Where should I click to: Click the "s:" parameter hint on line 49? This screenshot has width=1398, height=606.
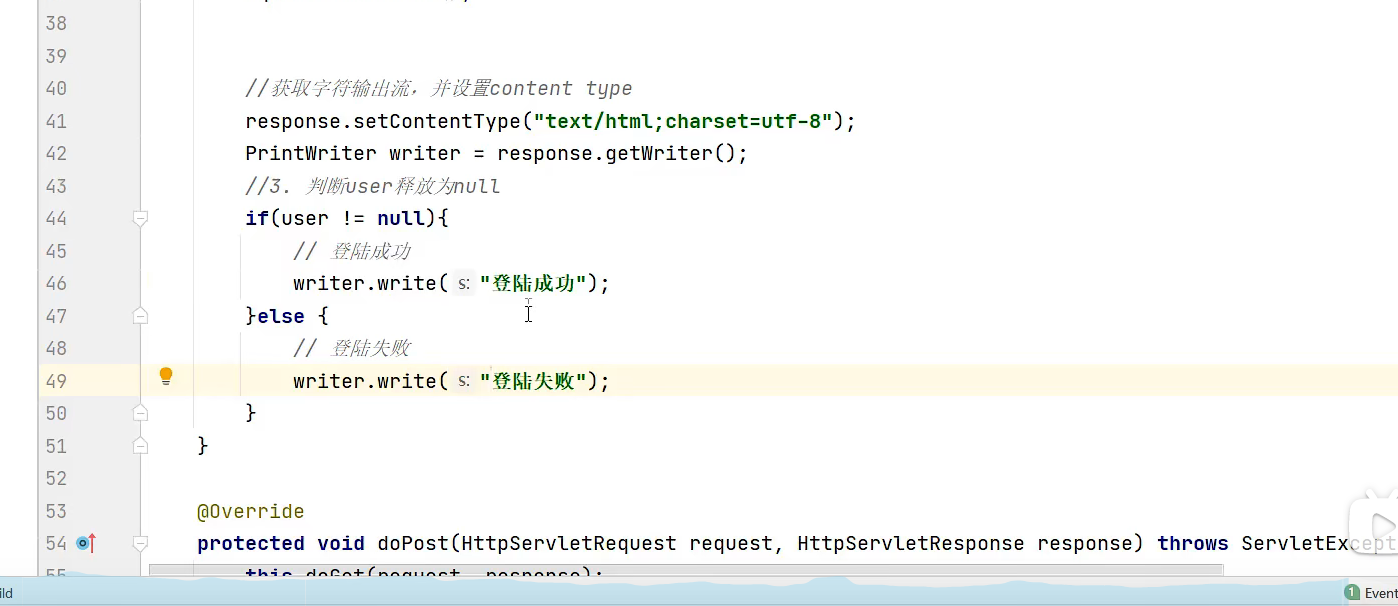point(463,381)
